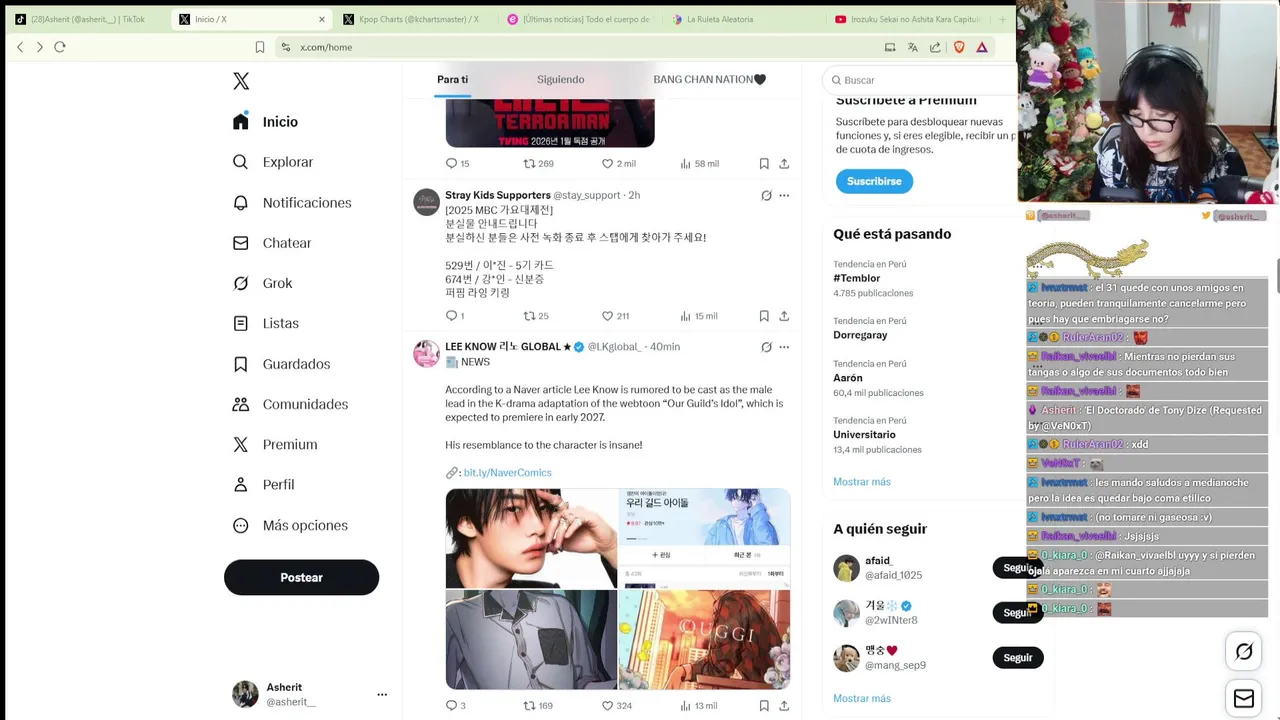This screenshot has height=720, width=1280.
Task: Open Comunidades in sidebar
Action: click(290, 404)
